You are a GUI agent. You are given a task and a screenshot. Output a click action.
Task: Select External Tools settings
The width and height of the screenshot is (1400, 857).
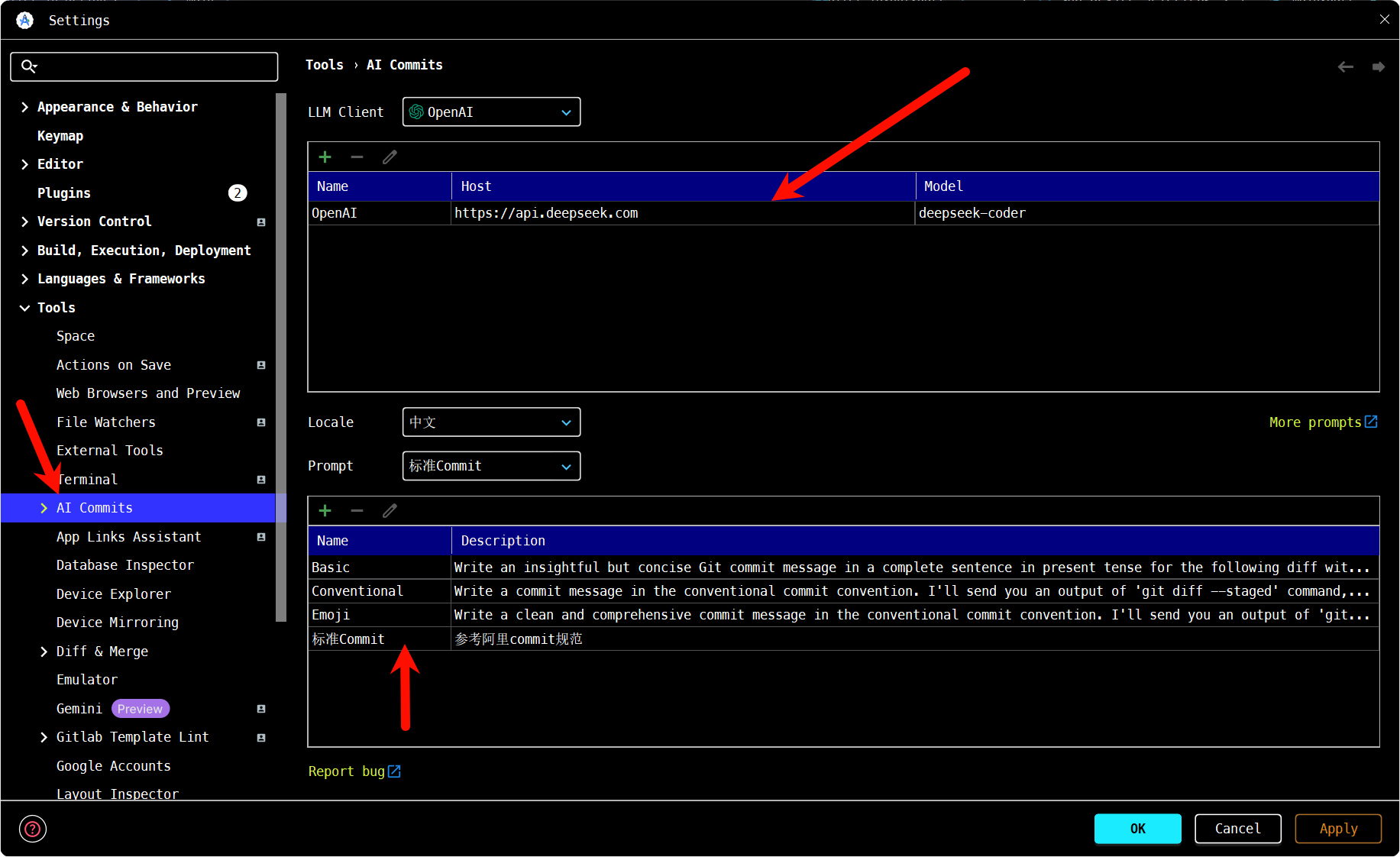(x=110, y=451)
